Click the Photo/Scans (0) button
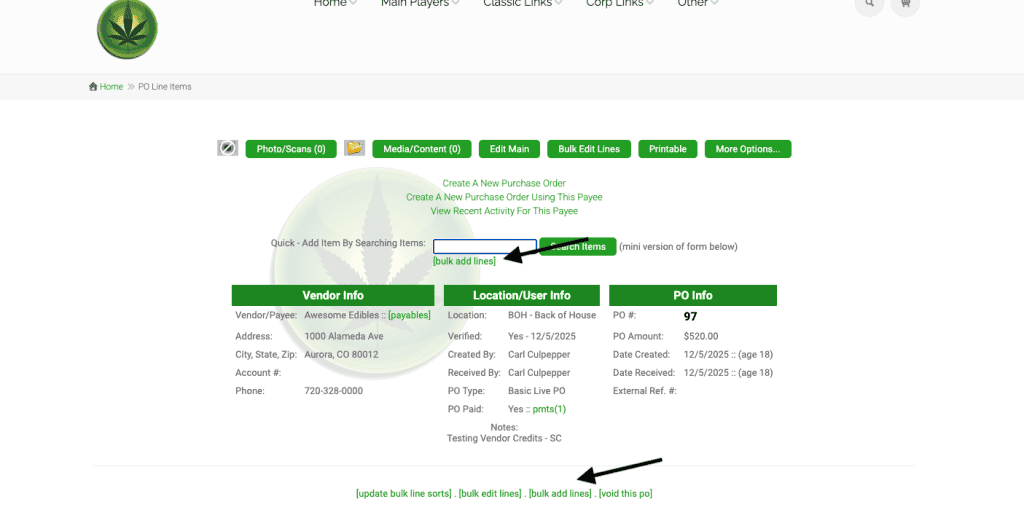1024x507 pixels. point(290,149)
